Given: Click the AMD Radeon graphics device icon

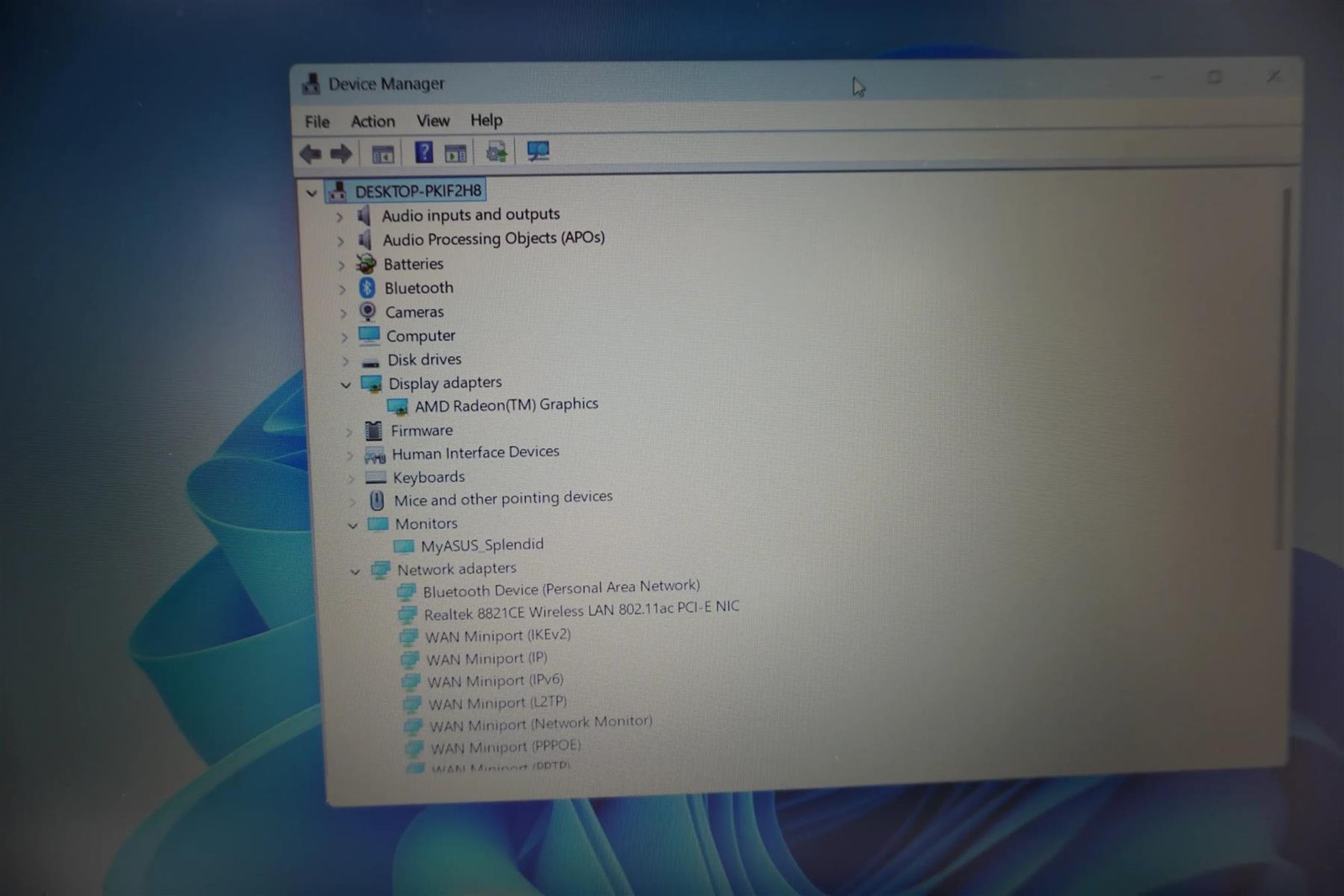Looking at the screenshot, I should pos(397,407).
